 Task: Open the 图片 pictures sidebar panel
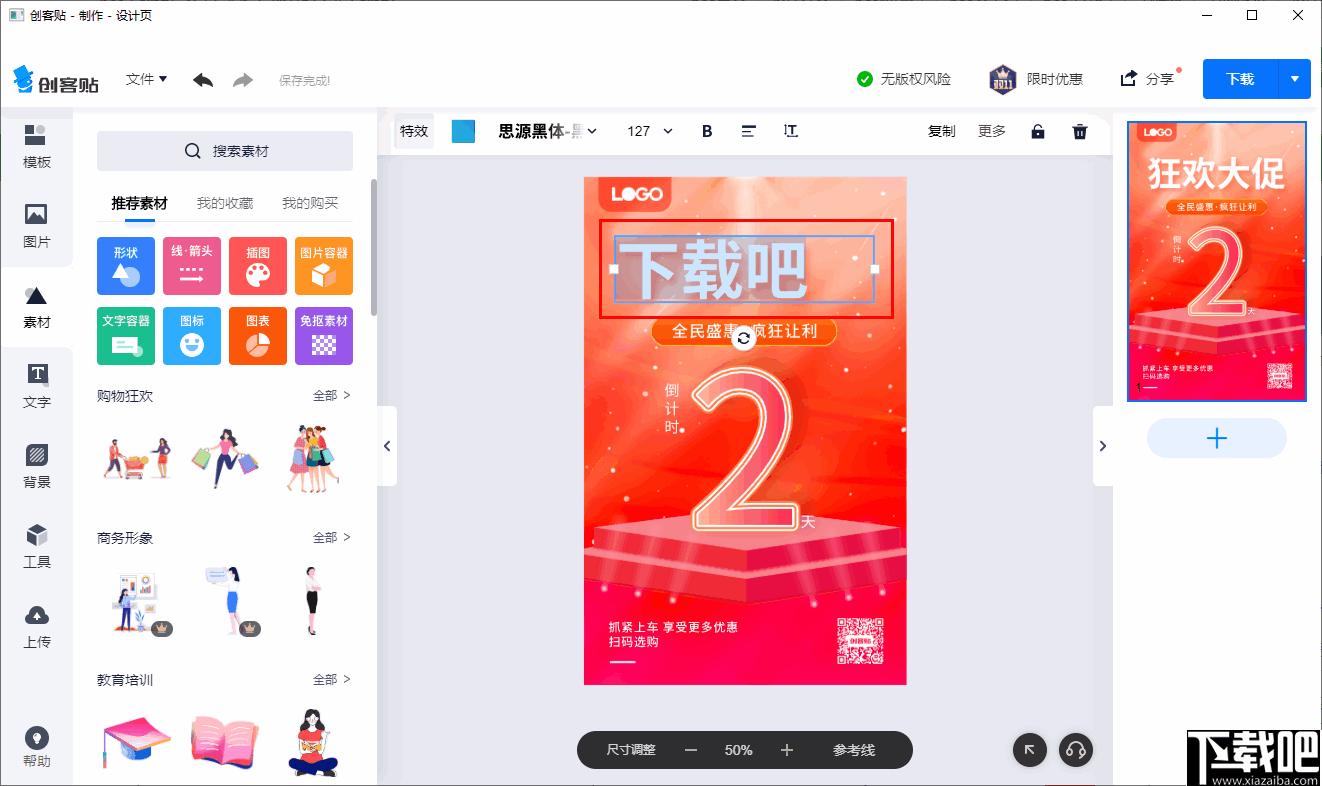click(x=36, y=226)
